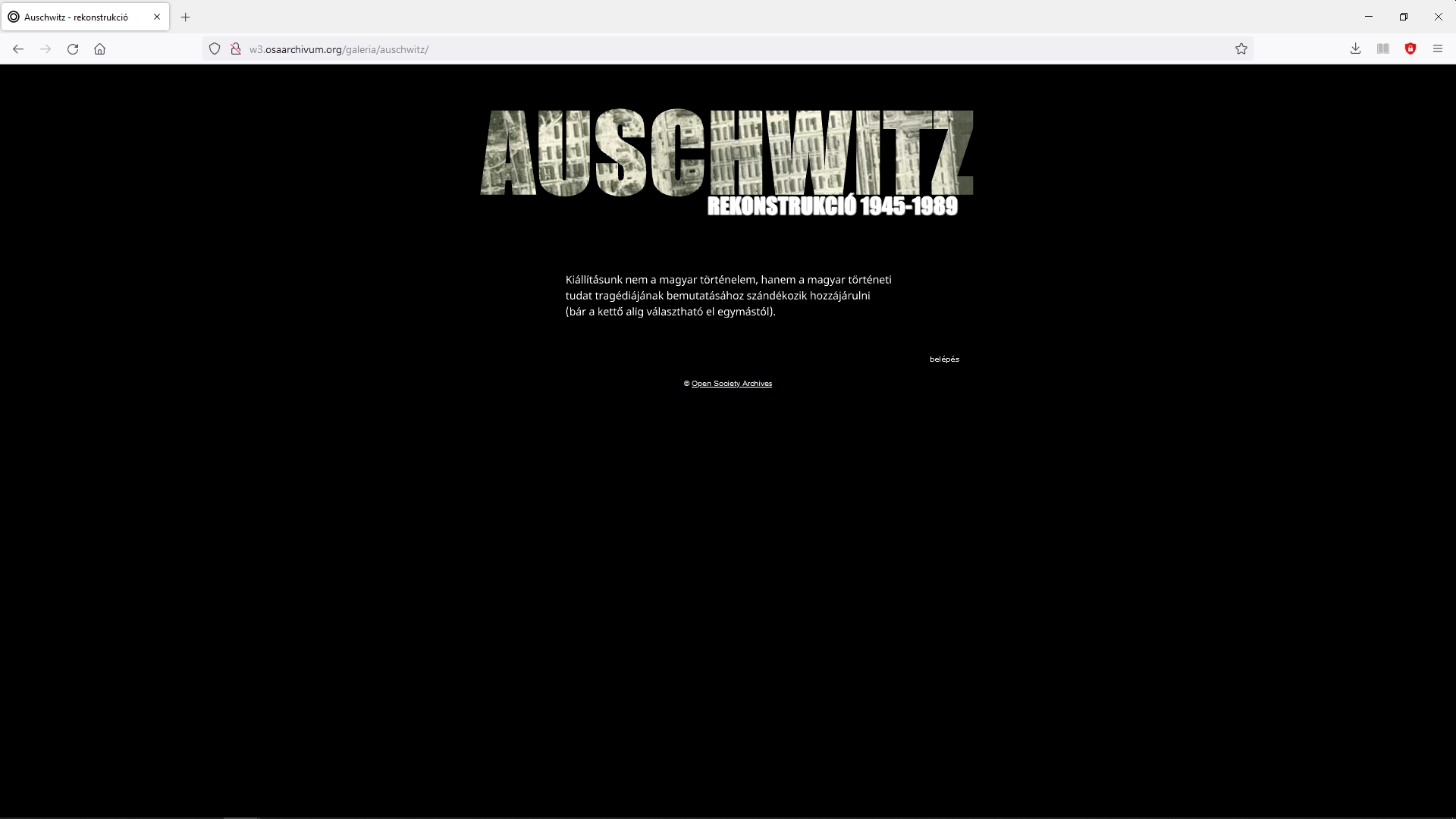
Task: Show site security lock info
Action: [x=236, y=49]
